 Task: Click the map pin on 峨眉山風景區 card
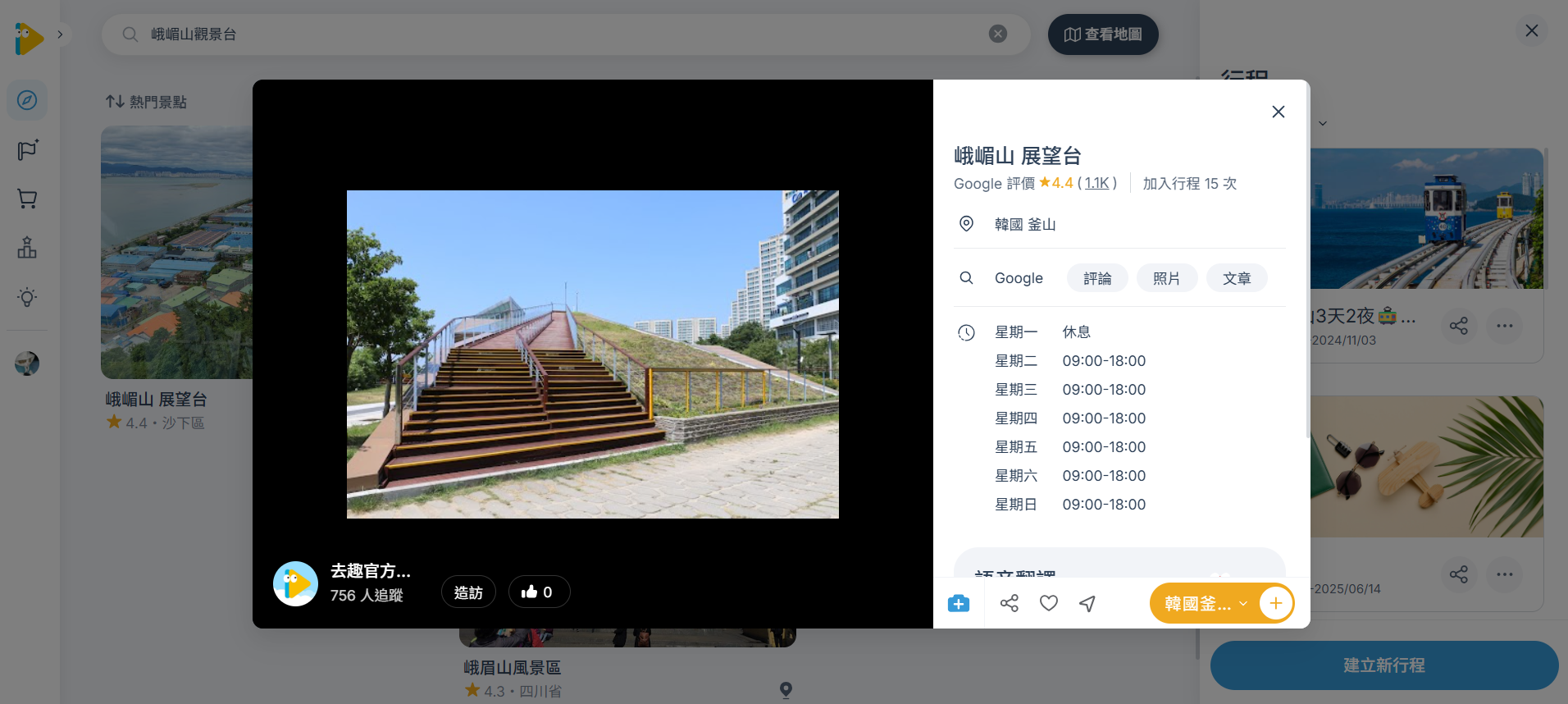[786, 690]
